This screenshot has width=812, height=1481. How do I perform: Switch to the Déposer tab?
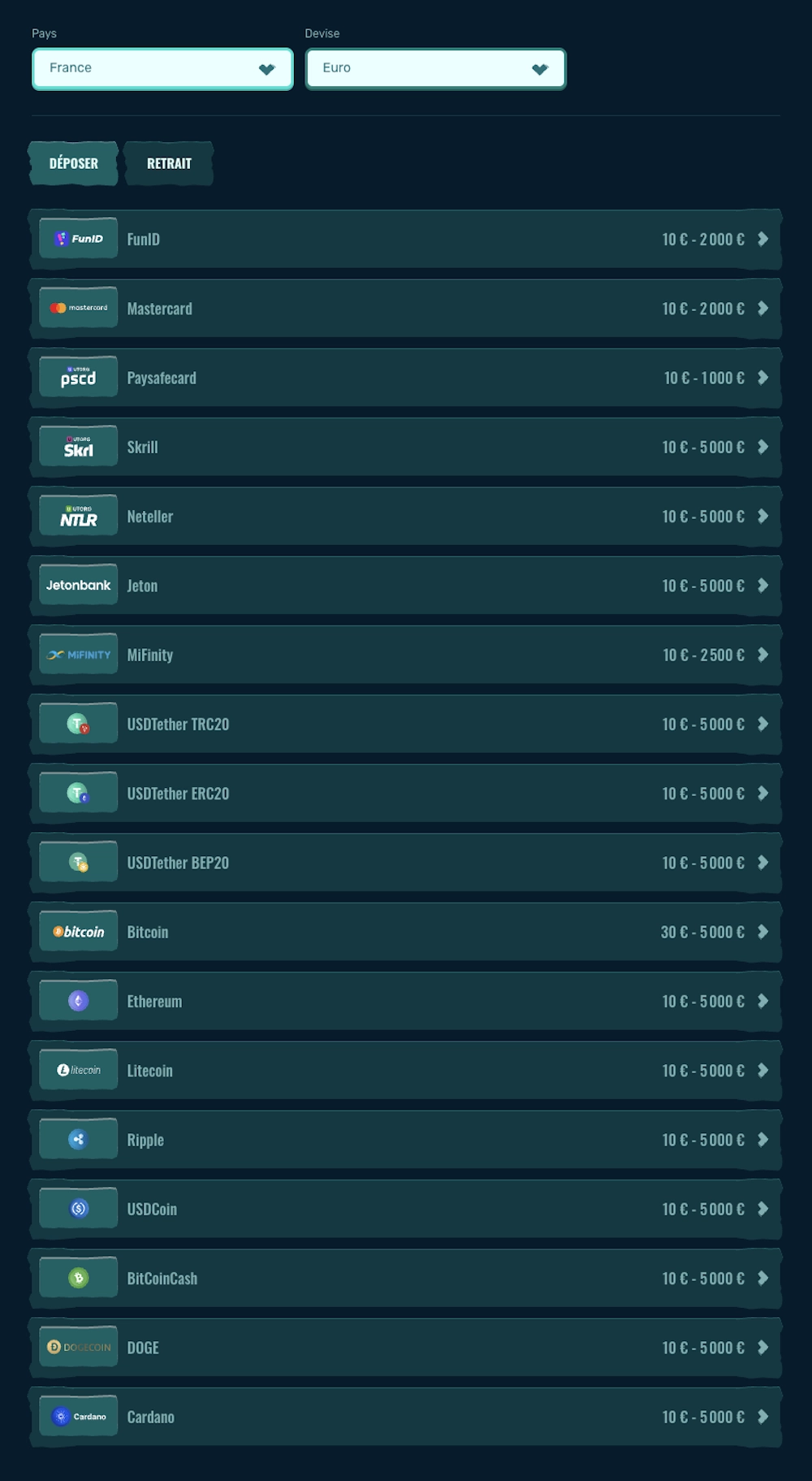(x=73, y=163)
